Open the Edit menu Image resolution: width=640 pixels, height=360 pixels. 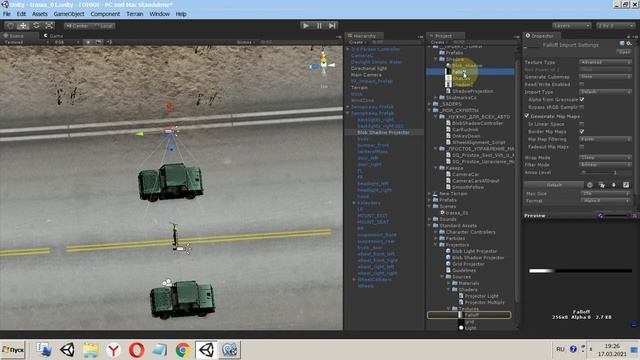(21, 14)
